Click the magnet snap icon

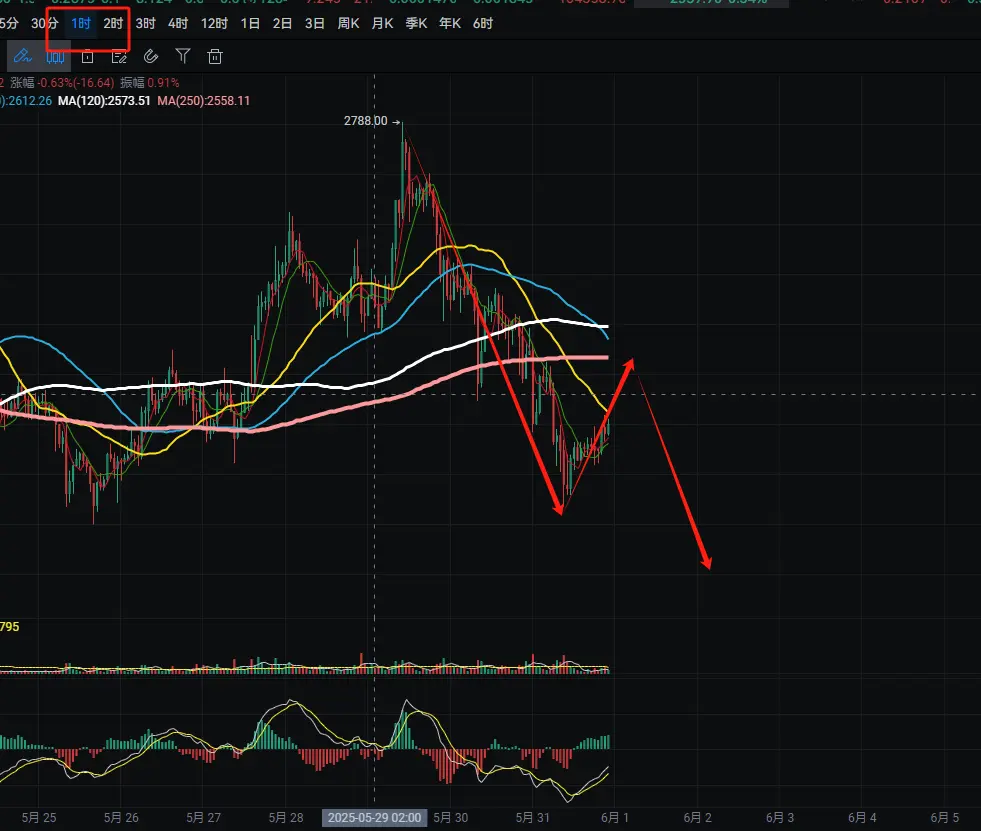click(x=151, y=56)
